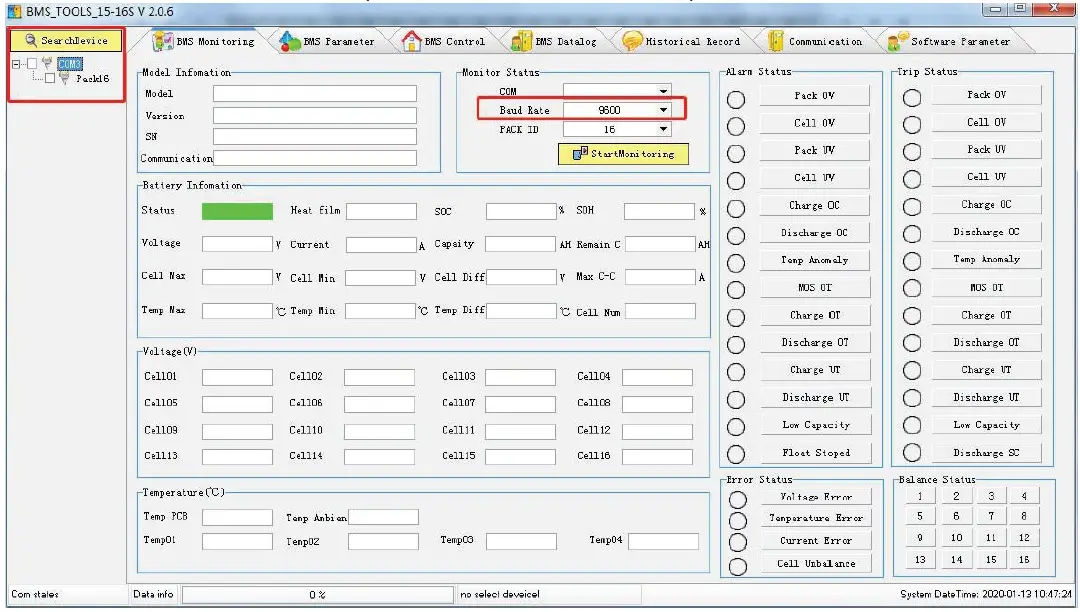
Task: Click the Alarm Status Float Stoped button
Action: click(x=816, y=452)
